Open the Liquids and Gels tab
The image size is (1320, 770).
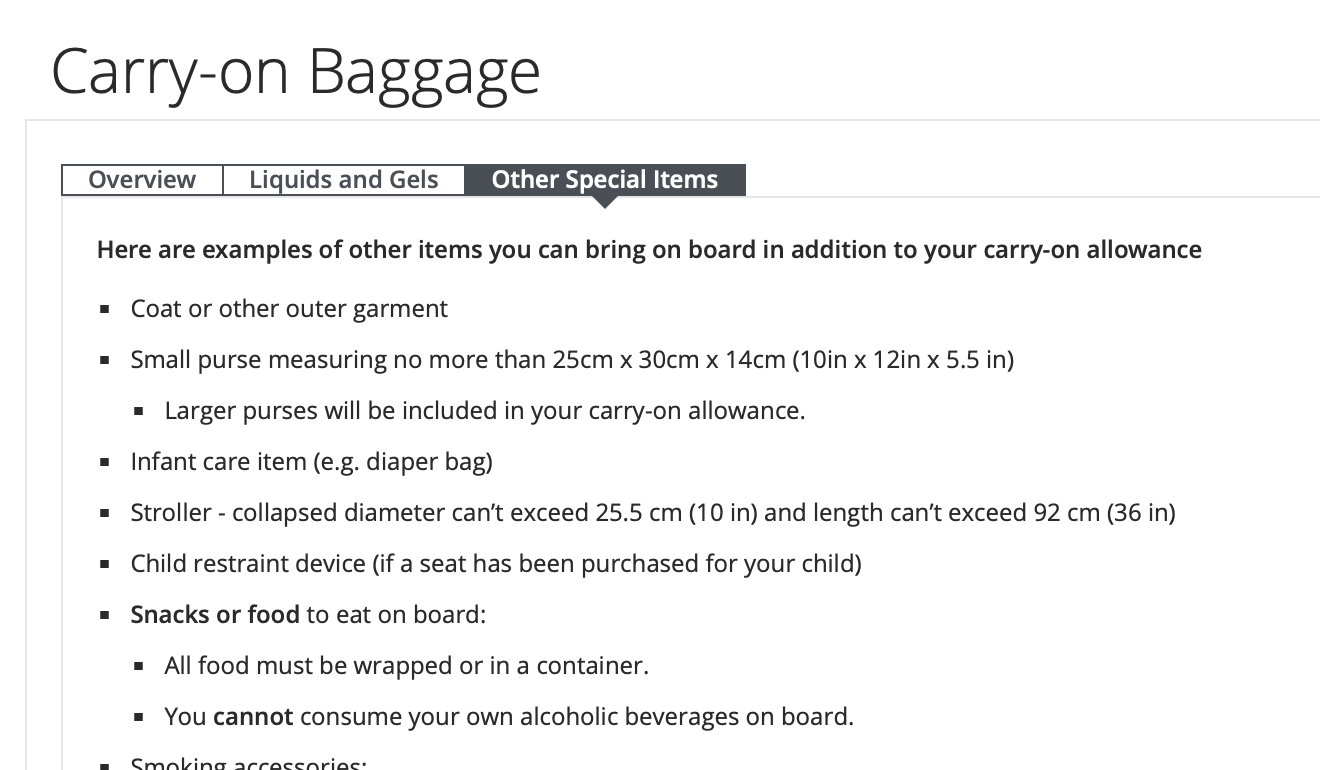[x=344, y=180]
